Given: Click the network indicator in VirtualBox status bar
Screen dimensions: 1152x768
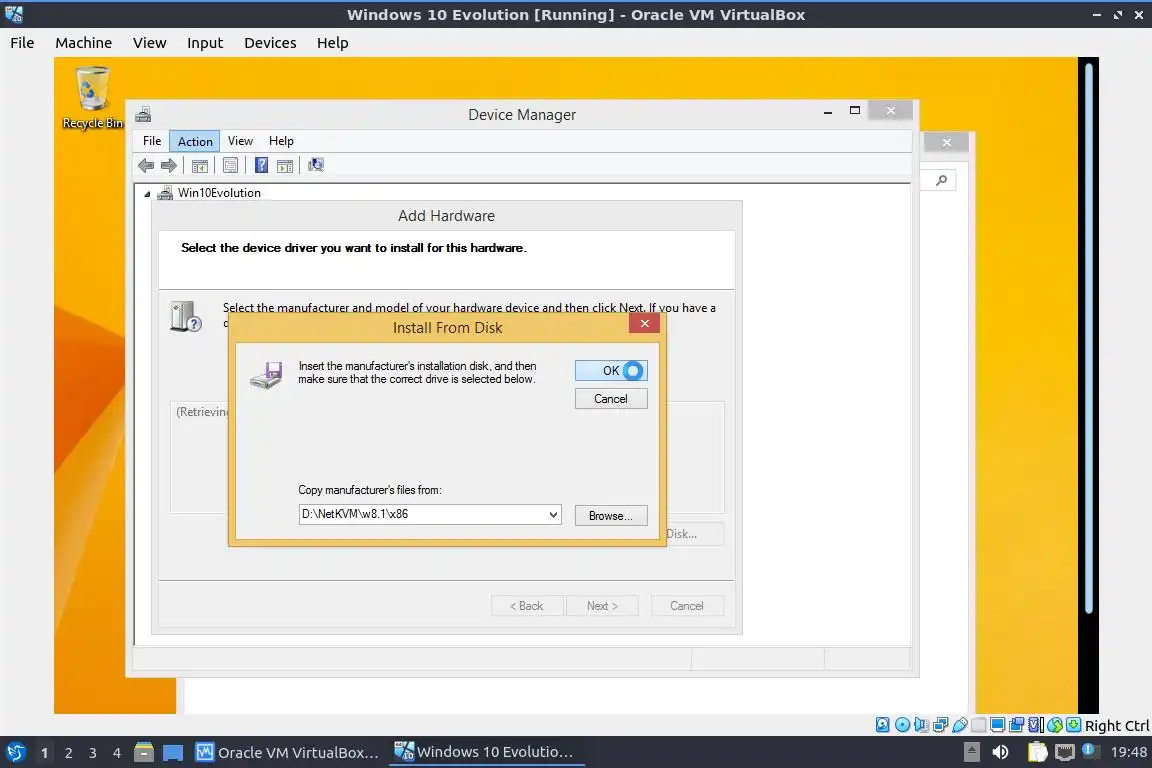Looking at the screenshot, I should pyautogui.click(x=940, y=725).
